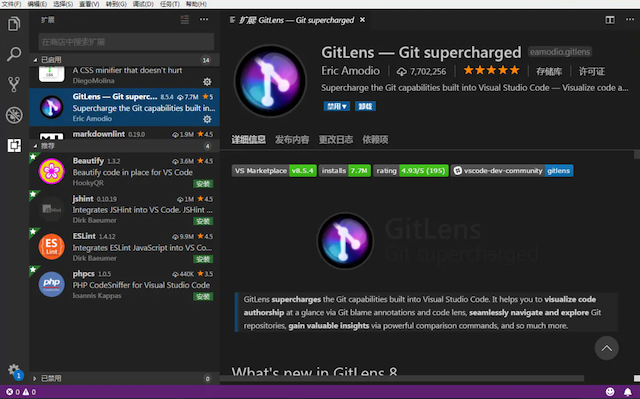Viewport: 640px width, 399px height.
Task: Toggle the split editor layout icon
Action: [610, 20]
